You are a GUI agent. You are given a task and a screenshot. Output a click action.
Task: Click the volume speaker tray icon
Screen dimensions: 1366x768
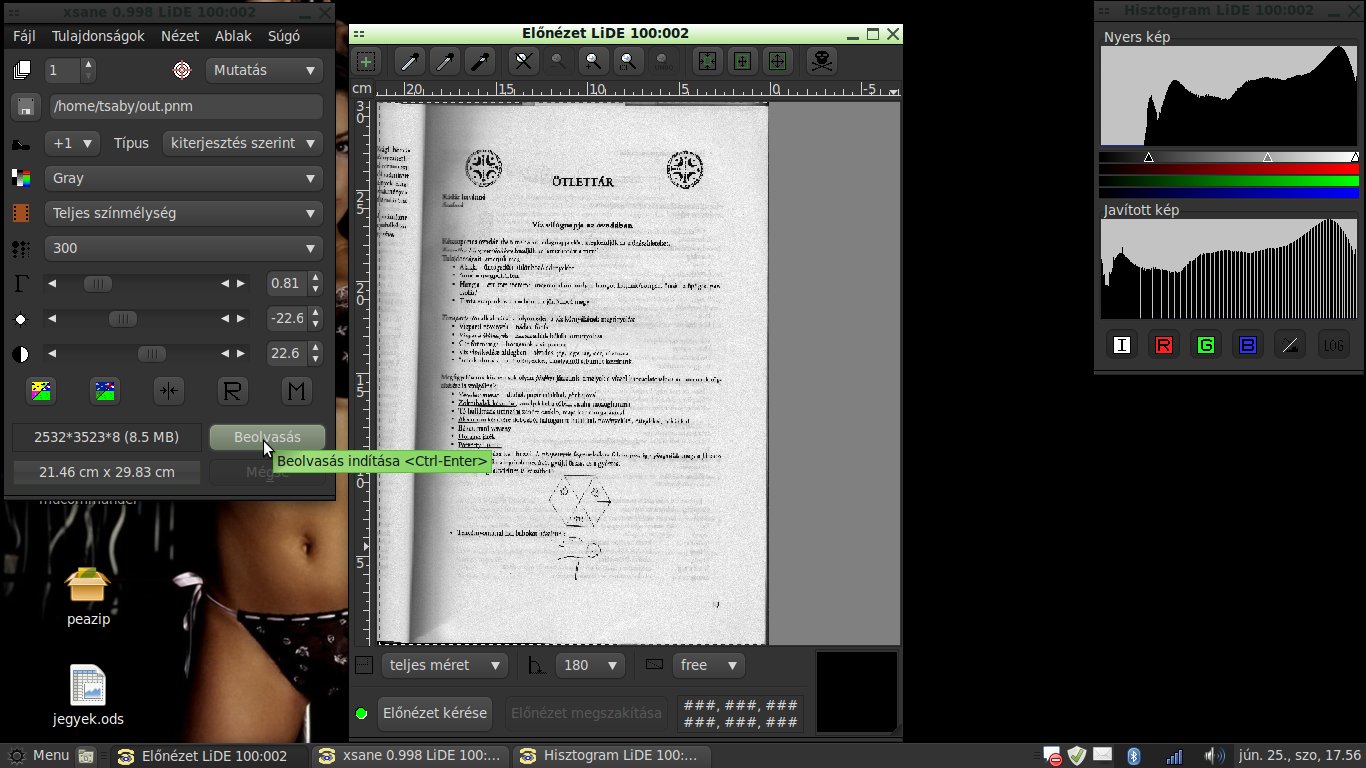(1213, 756)
